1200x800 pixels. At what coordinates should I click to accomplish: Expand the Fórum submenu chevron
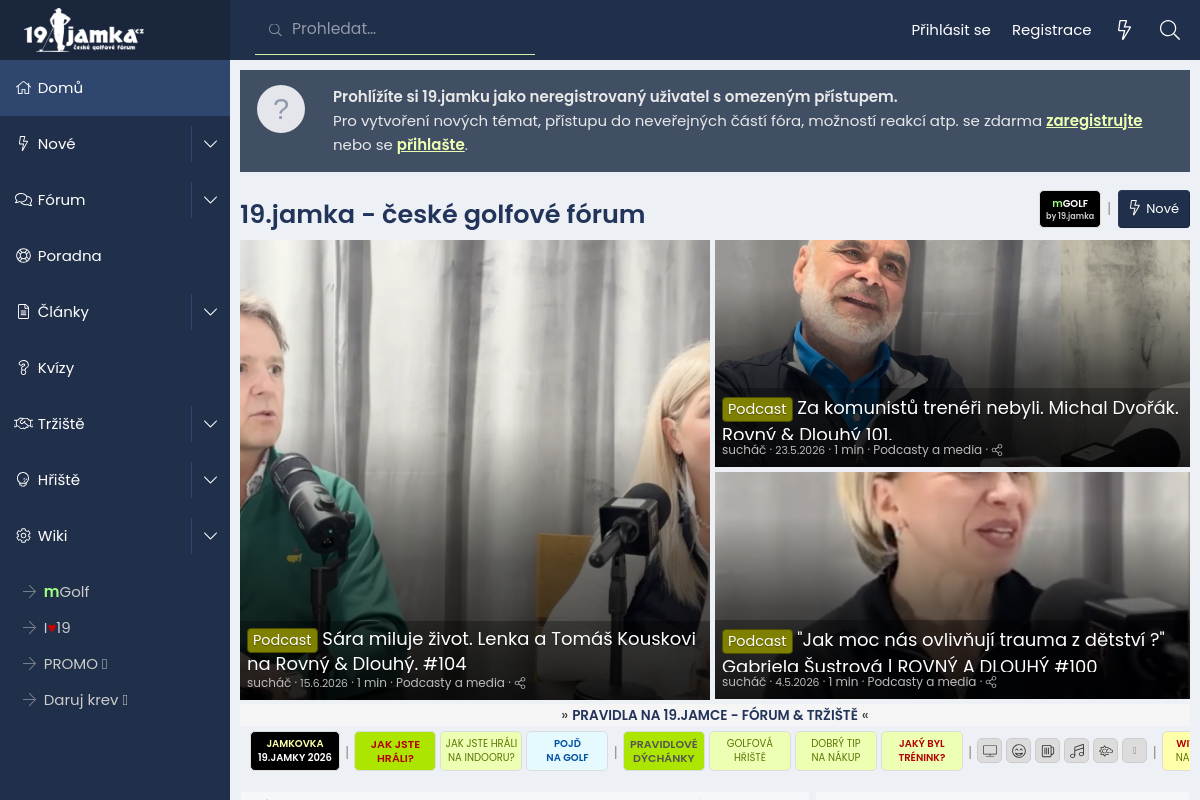coord(210,200)
